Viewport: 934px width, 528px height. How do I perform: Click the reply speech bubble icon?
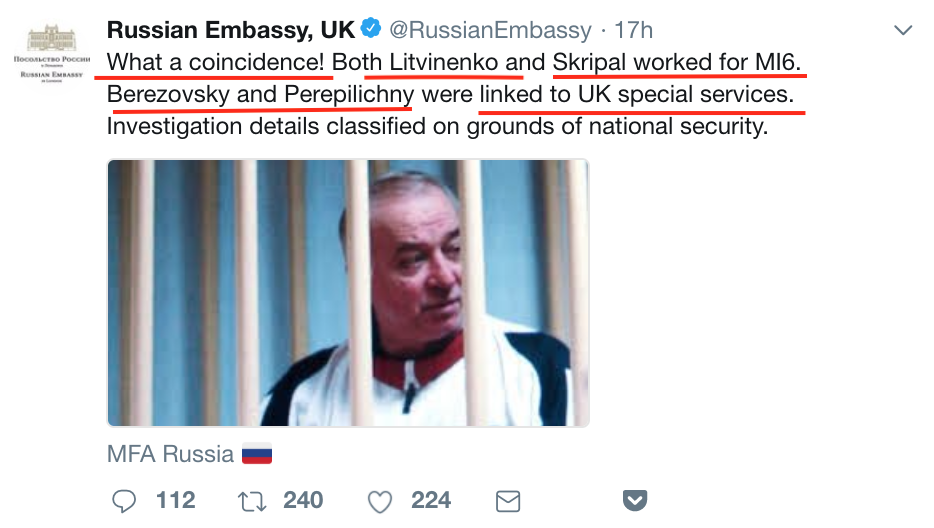[x=124, y=500]
